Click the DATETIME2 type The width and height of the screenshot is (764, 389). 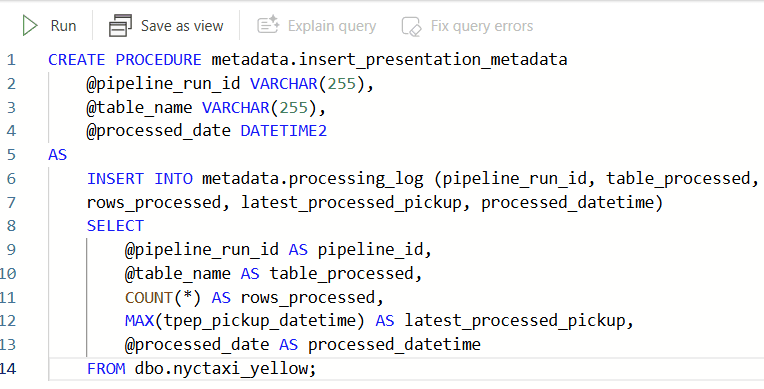284,131
